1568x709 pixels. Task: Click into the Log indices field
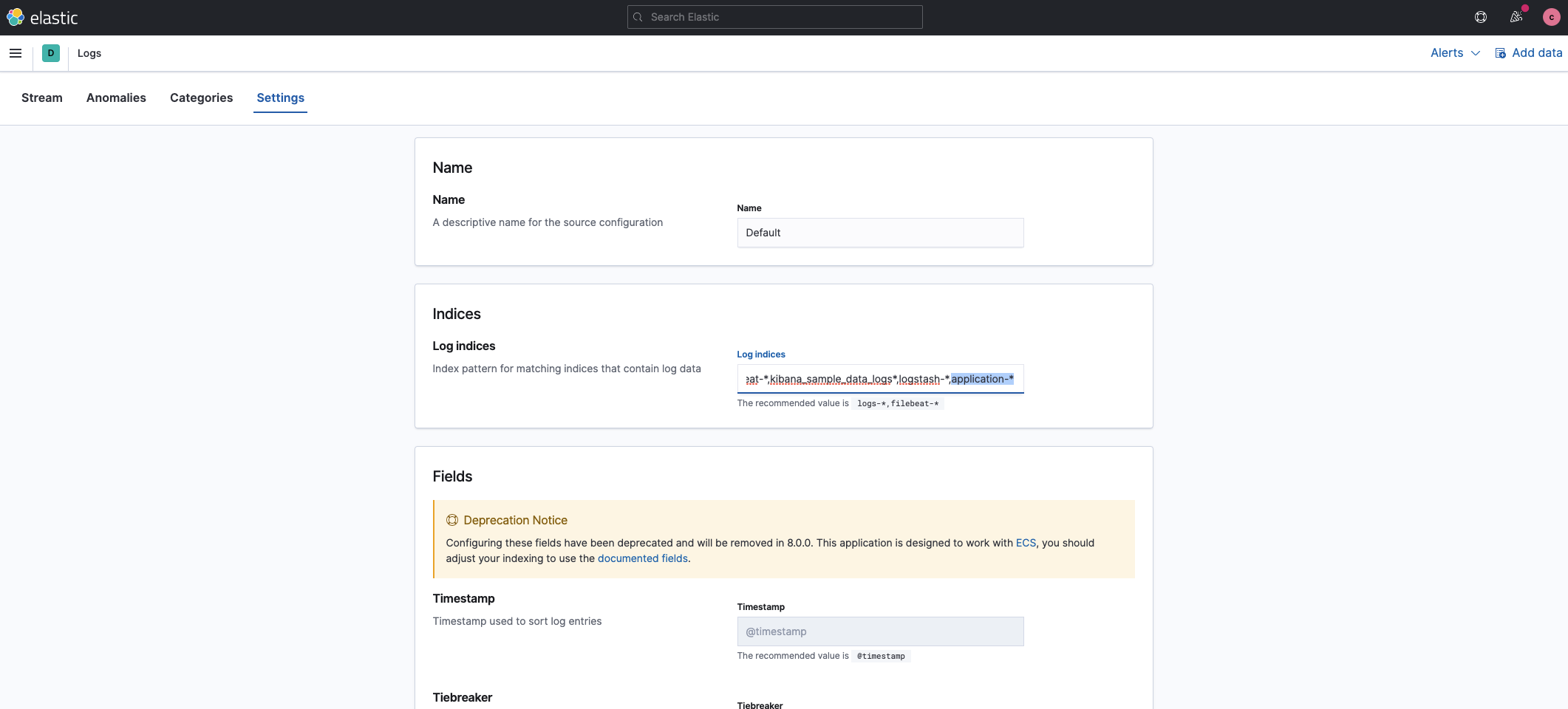click(x=880, y=379)
